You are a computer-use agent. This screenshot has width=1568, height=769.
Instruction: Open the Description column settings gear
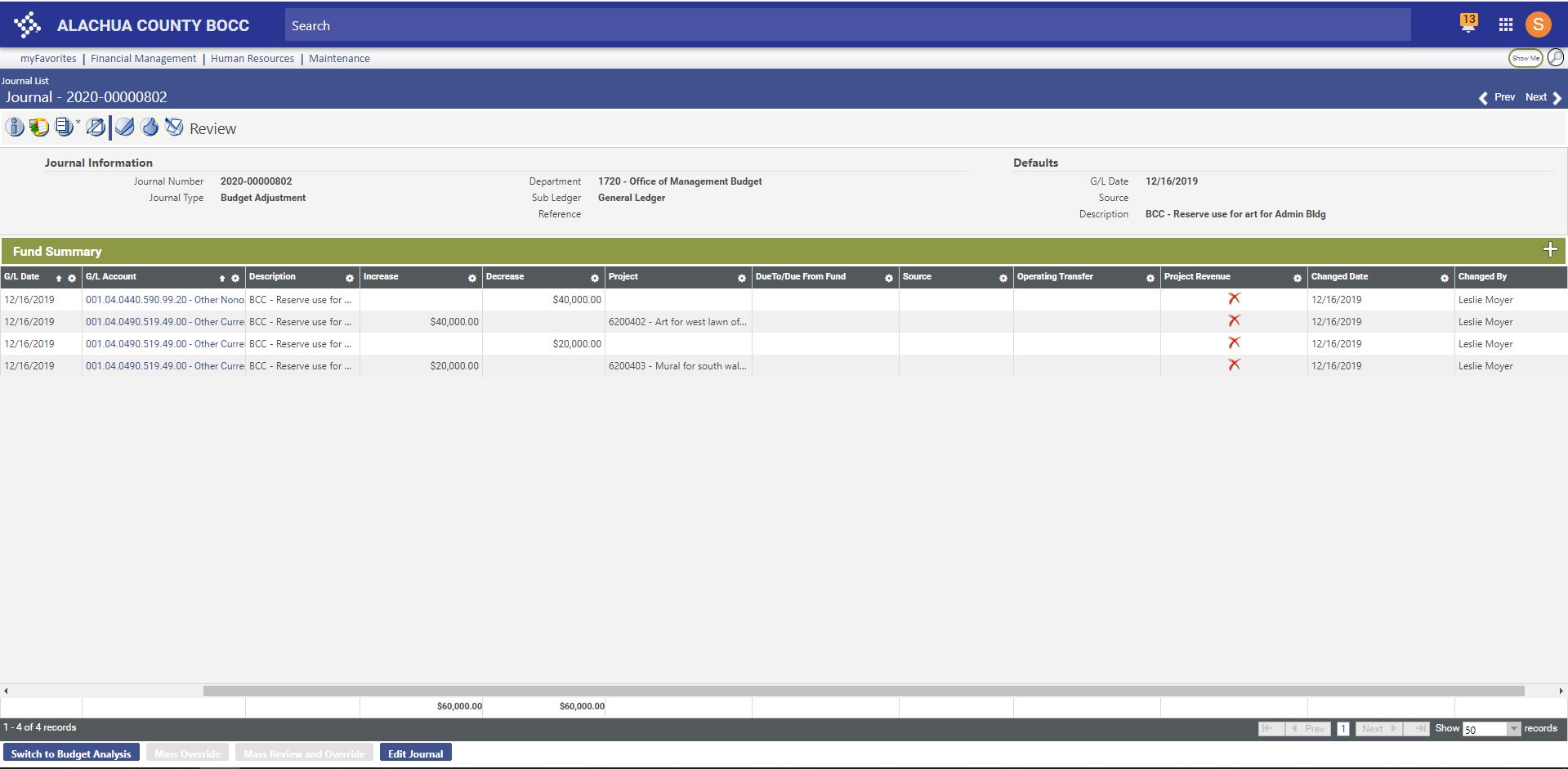click(349, 278)
